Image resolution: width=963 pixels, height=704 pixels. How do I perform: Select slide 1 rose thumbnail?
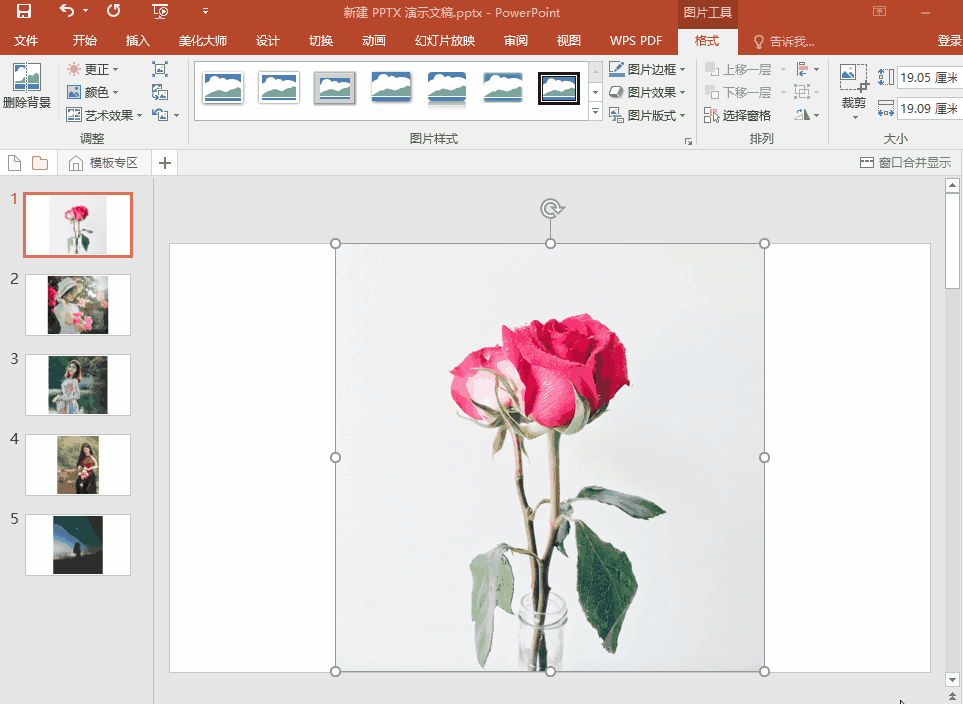pyautogui.click(x=78, y=225)
